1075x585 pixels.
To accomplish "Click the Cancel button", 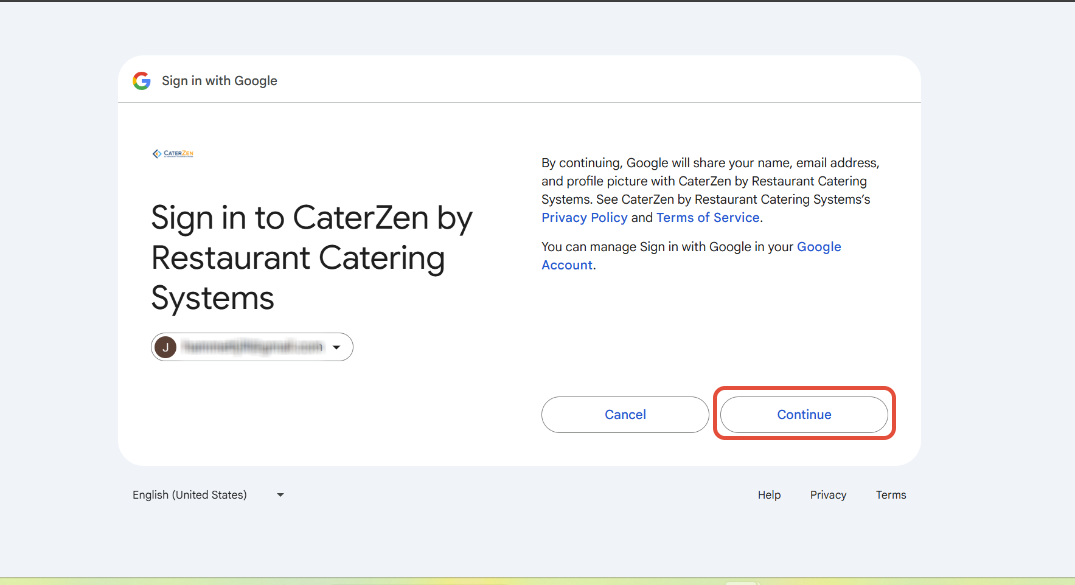I will click(x=625, y=414).
